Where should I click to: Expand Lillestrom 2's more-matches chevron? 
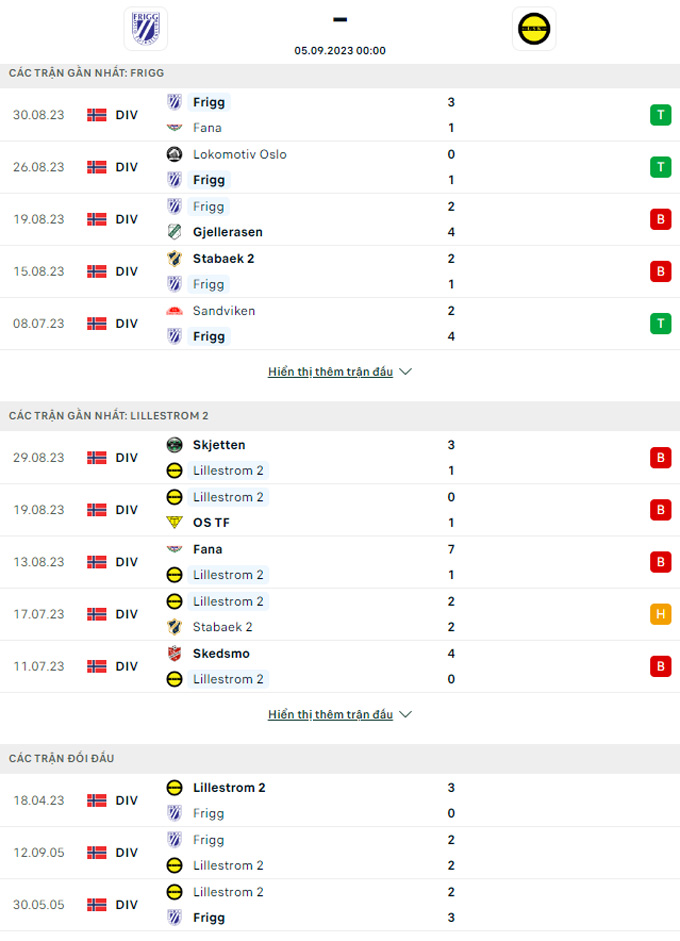pos(405,714)
